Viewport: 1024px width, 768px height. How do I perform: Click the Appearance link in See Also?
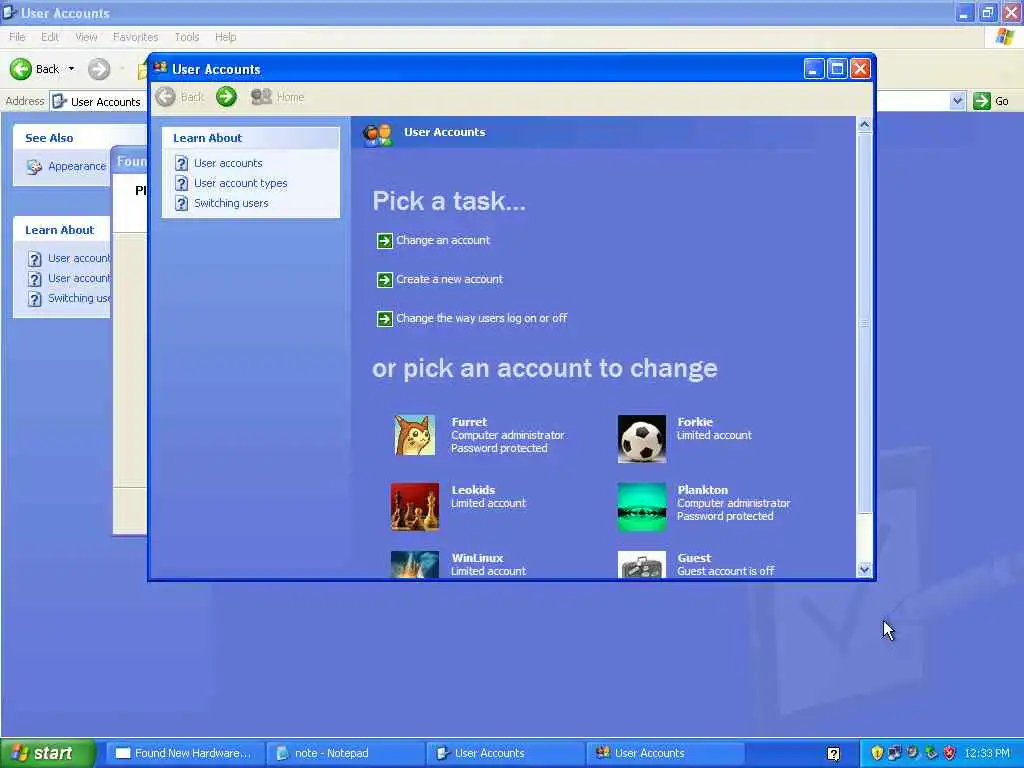[76, 167]
